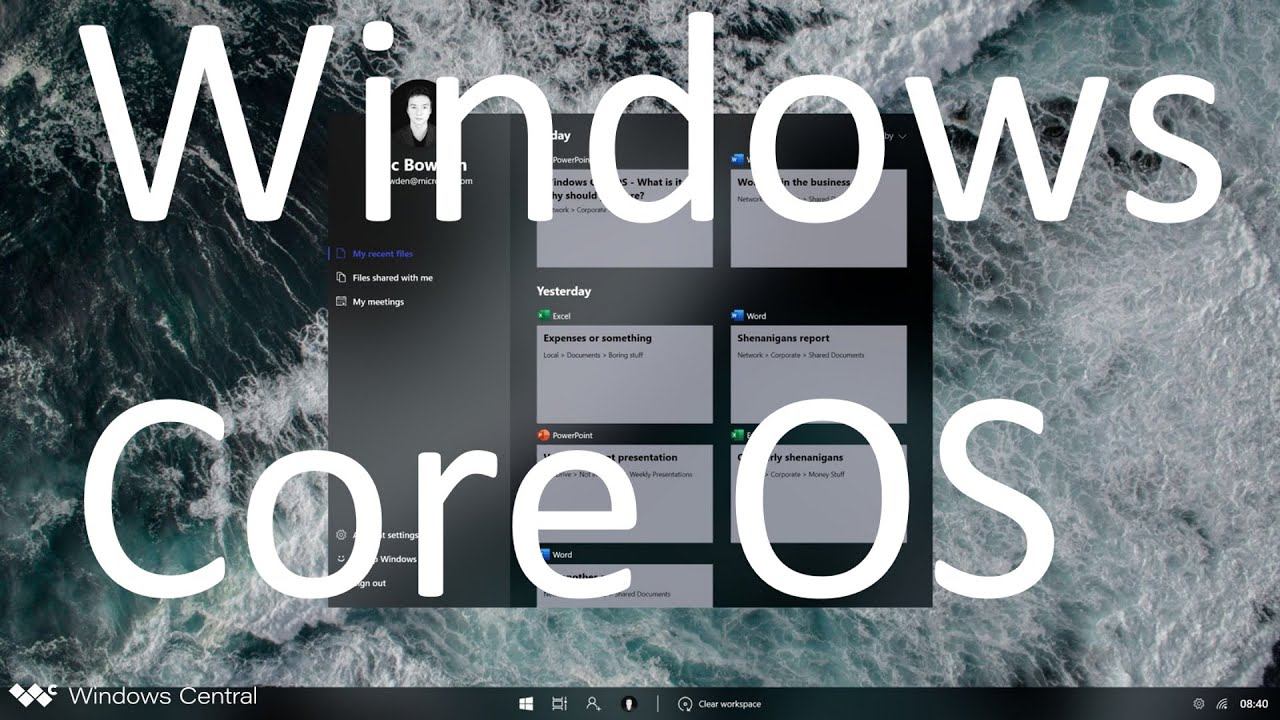Screen dimensions: 1280x720
Task: Open Files shared with me
Action: click(393, 278)
